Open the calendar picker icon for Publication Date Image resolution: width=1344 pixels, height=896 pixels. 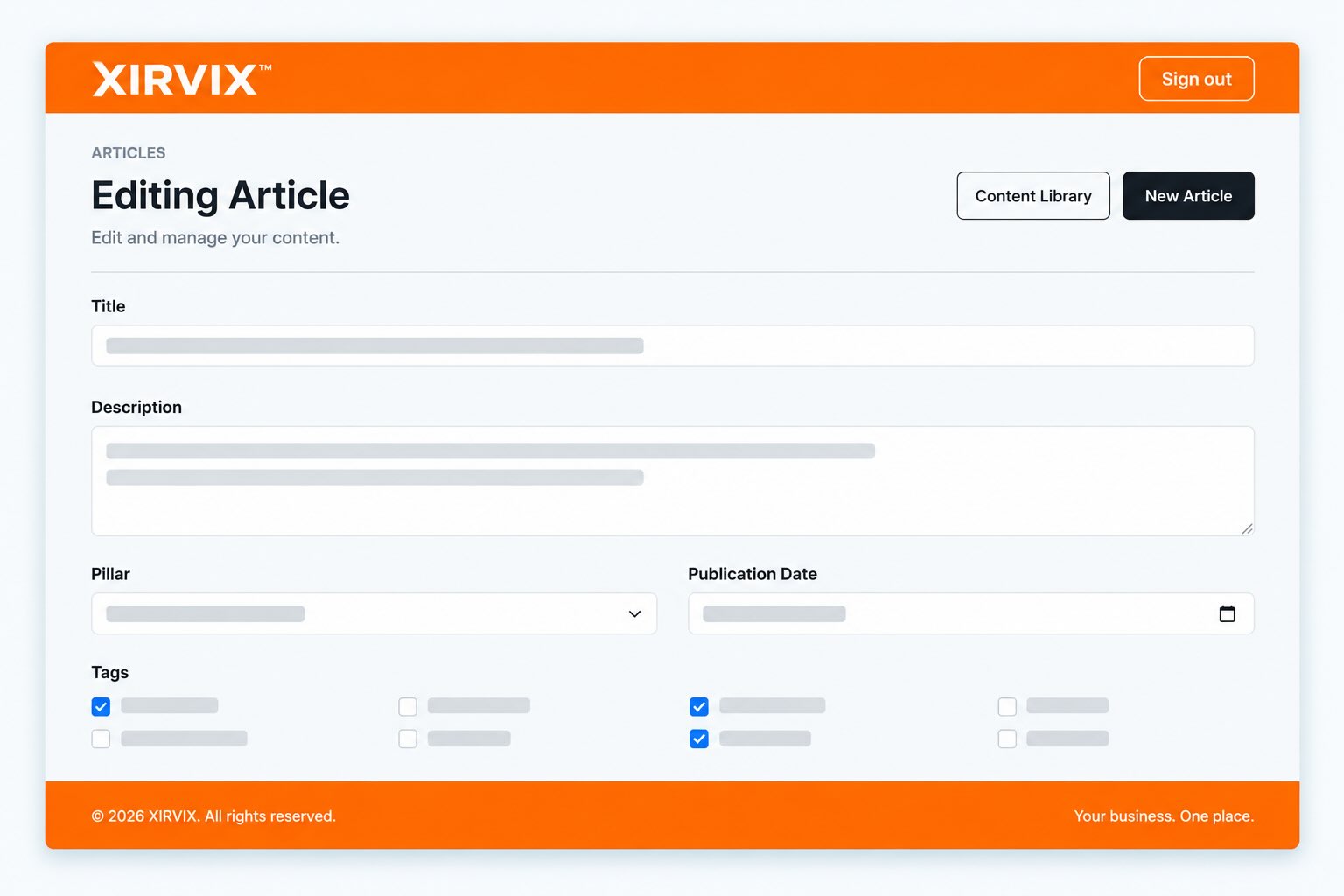pos(1227,613)
